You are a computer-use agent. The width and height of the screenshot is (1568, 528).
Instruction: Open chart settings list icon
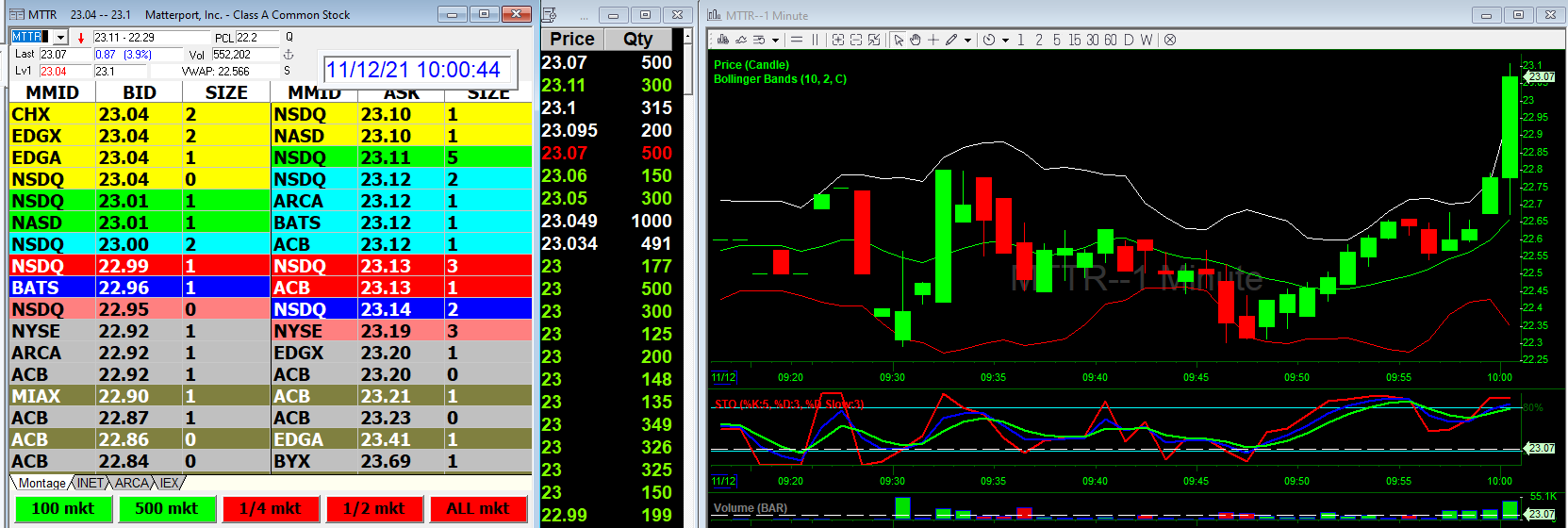[x=759, y=40]
